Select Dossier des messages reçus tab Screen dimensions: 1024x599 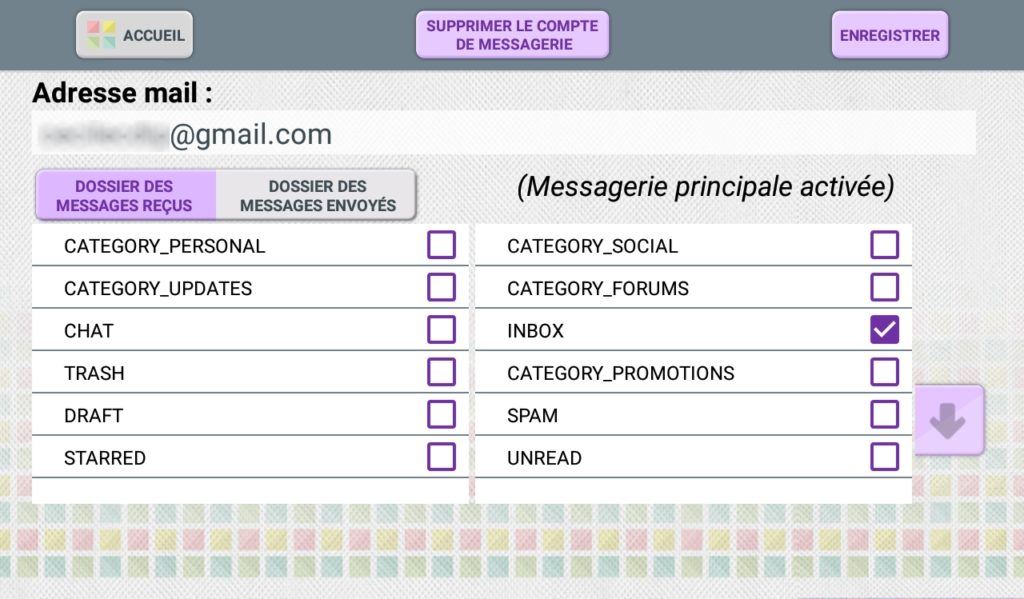click(125, 195)
